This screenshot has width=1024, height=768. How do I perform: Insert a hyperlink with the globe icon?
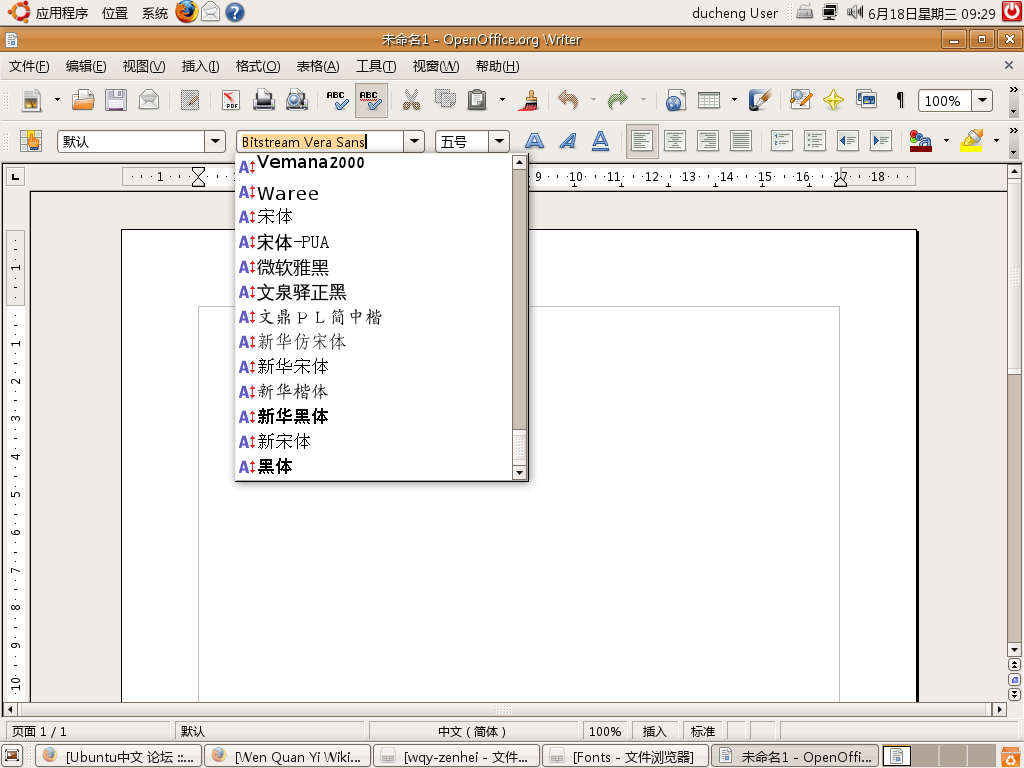click(675, 101)
